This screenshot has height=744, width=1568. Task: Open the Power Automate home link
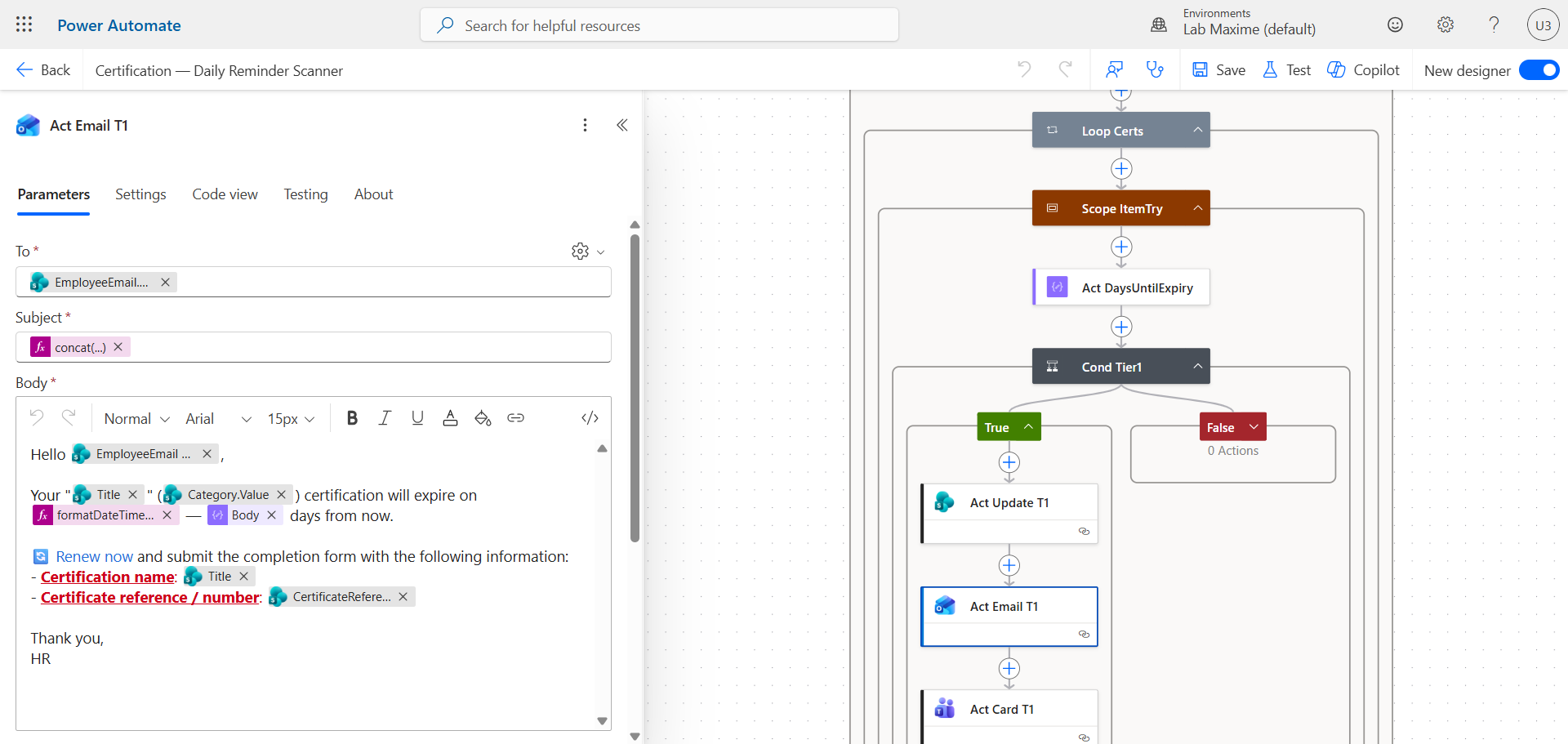pyautogui.click(x=119, y=25)
